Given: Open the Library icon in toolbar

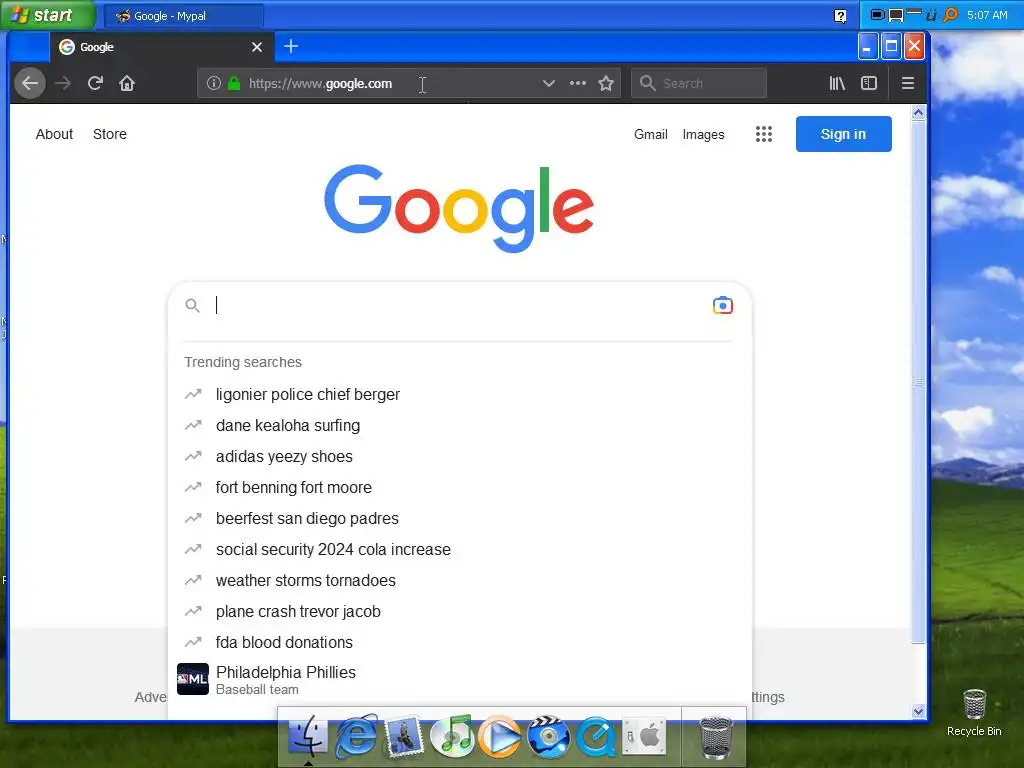Looking at the screenshot, I should pyautogui.click(x=837, y=83).
